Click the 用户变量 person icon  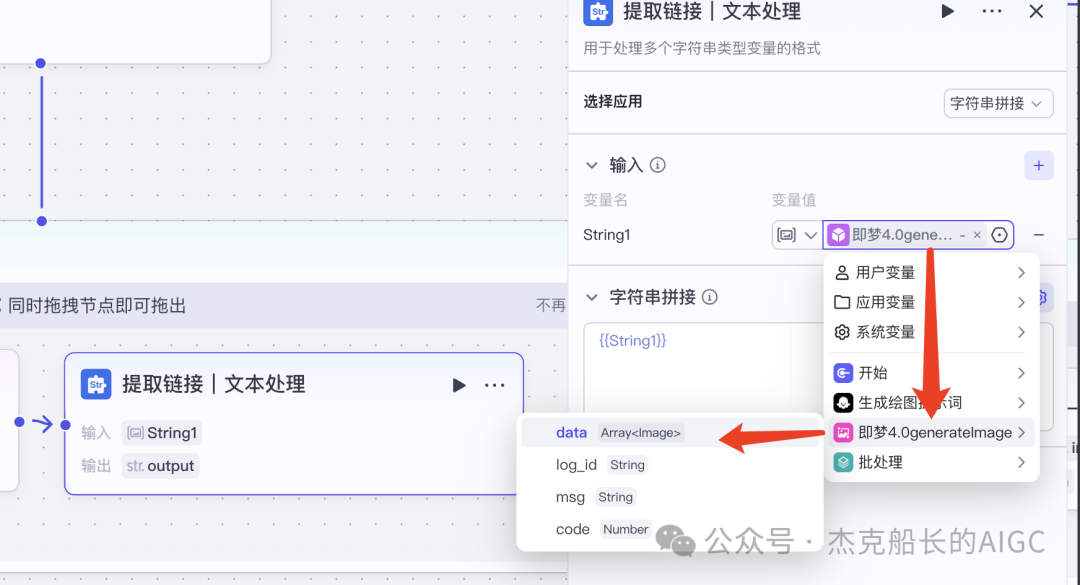click(x=842, y=273)
